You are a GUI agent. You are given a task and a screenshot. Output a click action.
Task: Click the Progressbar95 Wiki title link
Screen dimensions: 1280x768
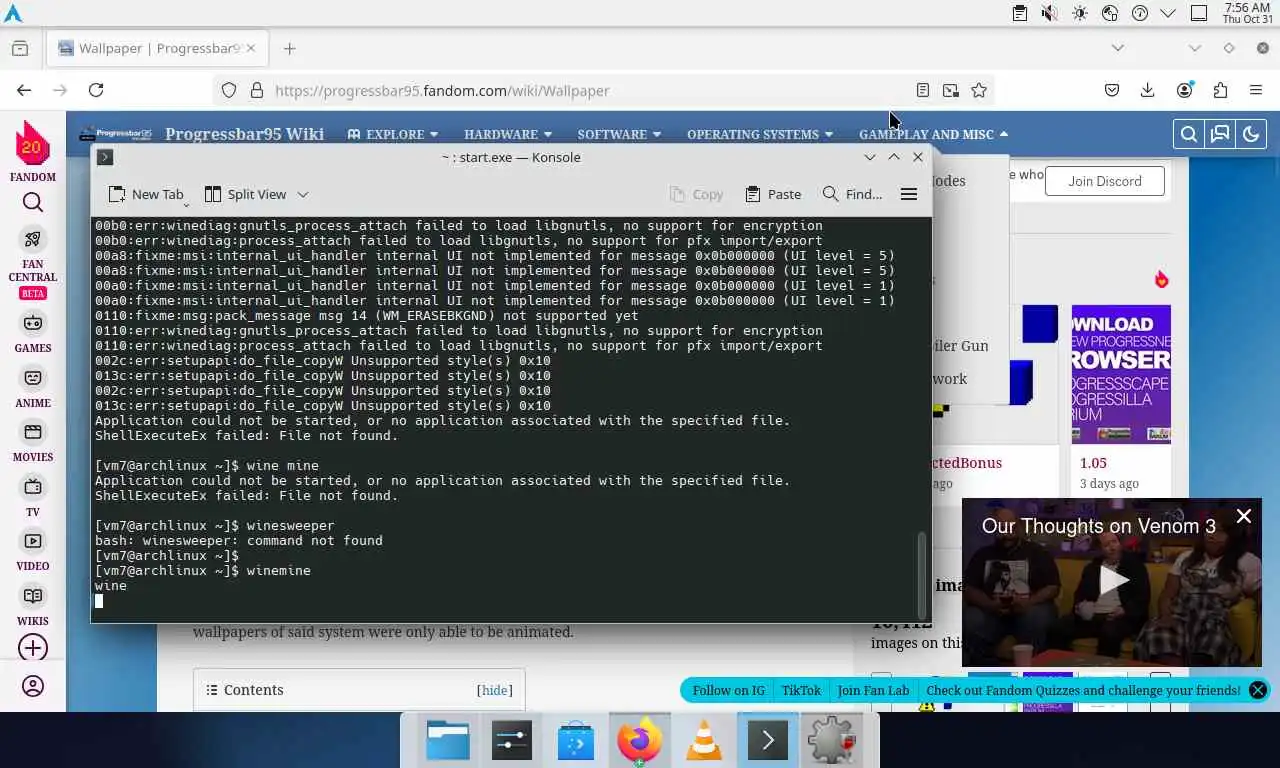[x=244, y=134]
